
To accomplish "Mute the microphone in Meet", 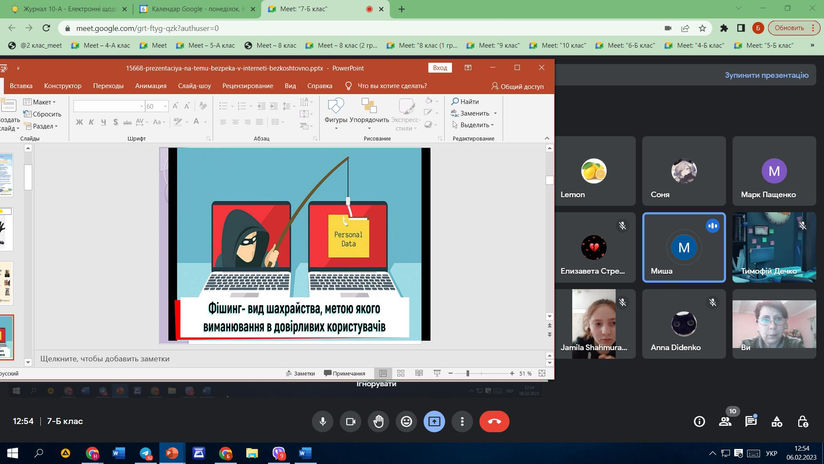I will coord(323,422).
